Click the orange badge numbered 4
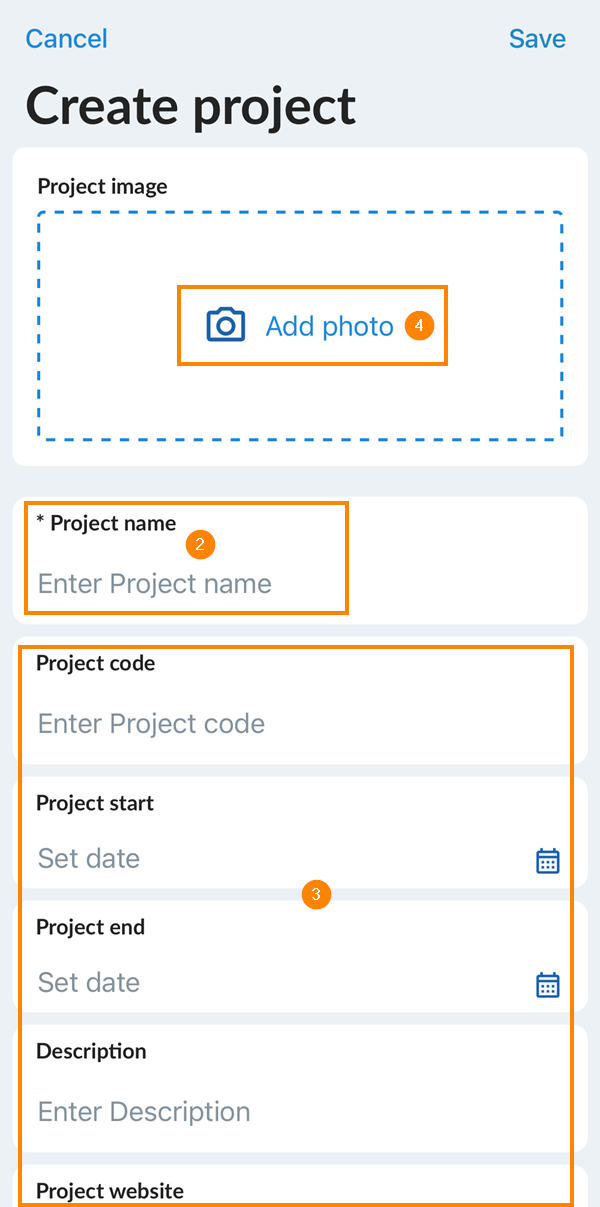This screenshot has height=1207, width=600. click(420, 326)
